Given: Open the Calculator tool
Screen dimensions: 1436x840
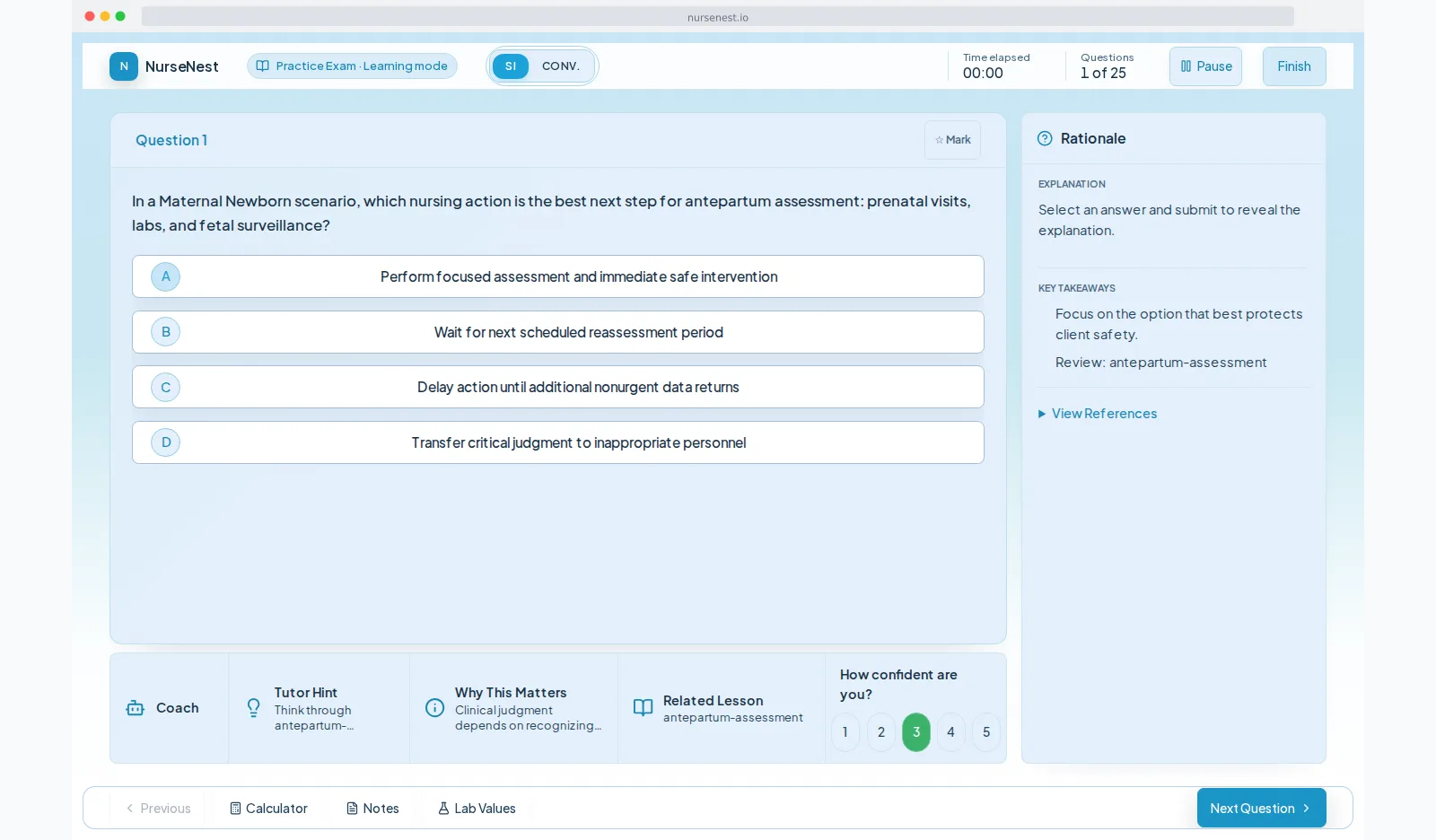Looking at the screenshot, I should [269, 809].
